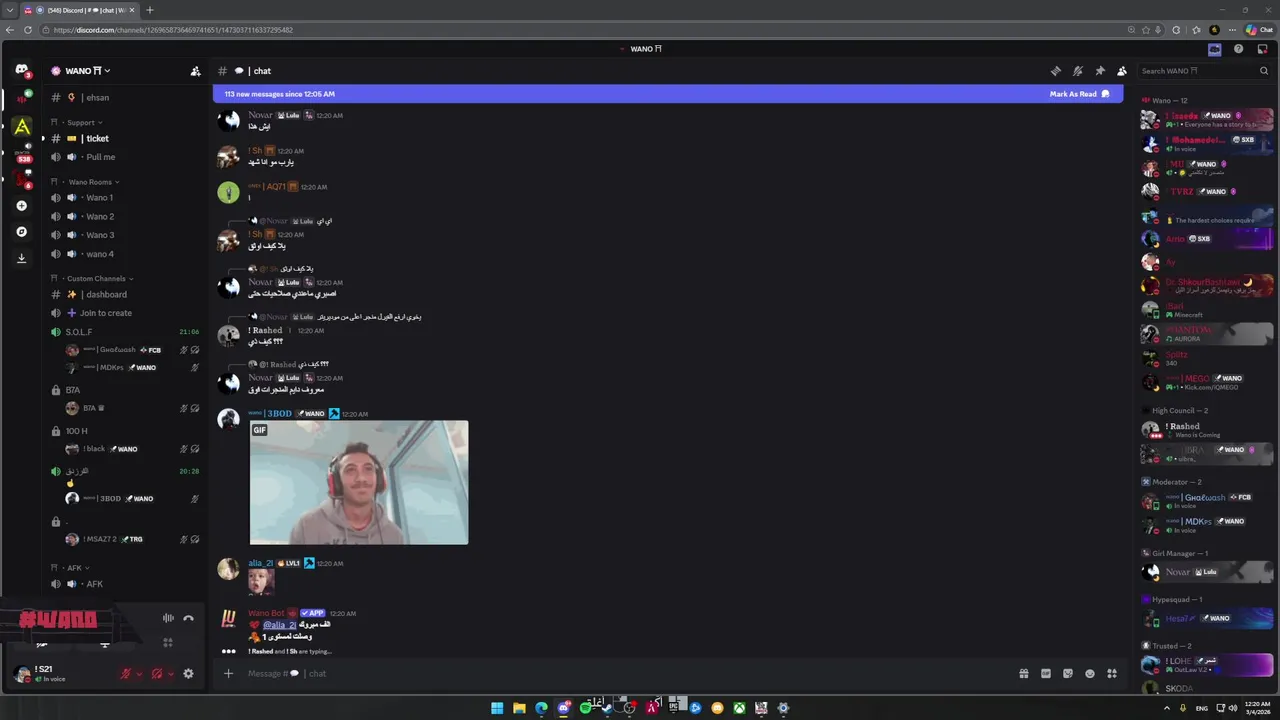This screenshot has height=720, width=1280.
Task: Open the Add a Server plus icon
Action: click(x=22, y=206)
